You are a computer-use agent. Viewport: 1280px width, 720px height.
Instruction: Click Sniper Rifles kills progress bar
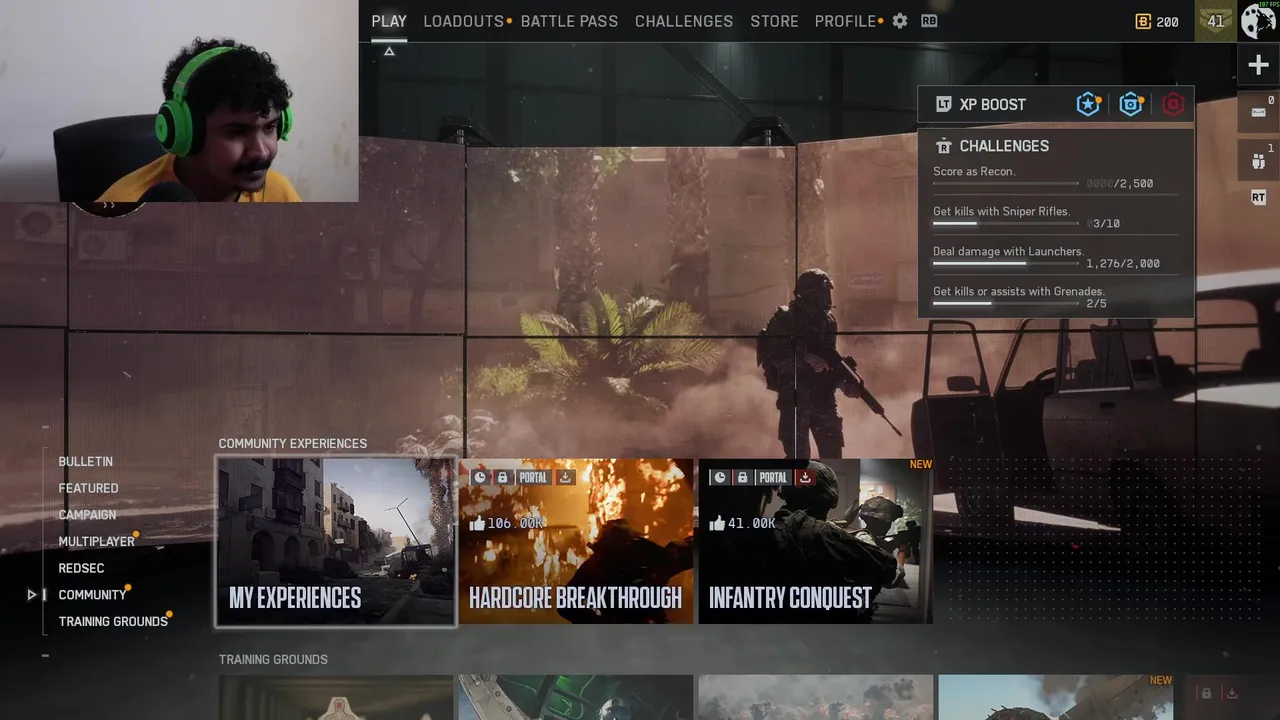click(1006, 224)
